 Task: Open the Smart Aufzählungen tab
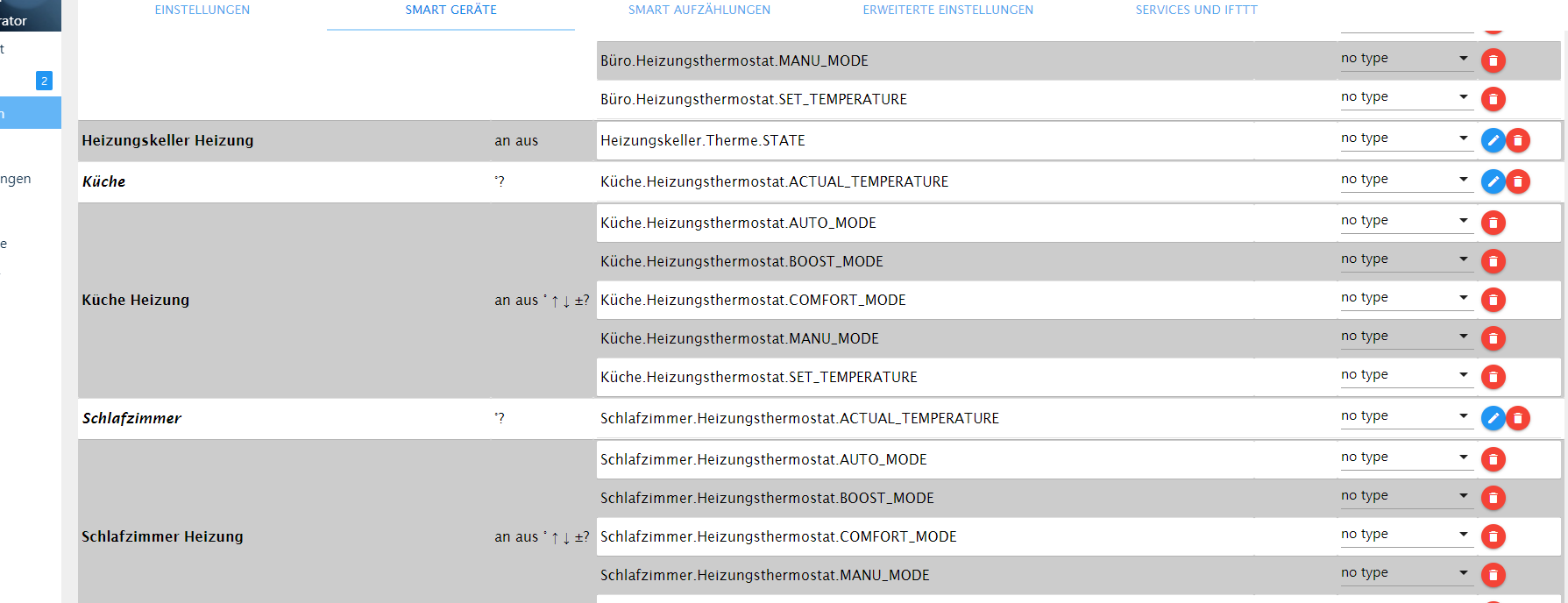pyautogui.click(x=699, y=11)
